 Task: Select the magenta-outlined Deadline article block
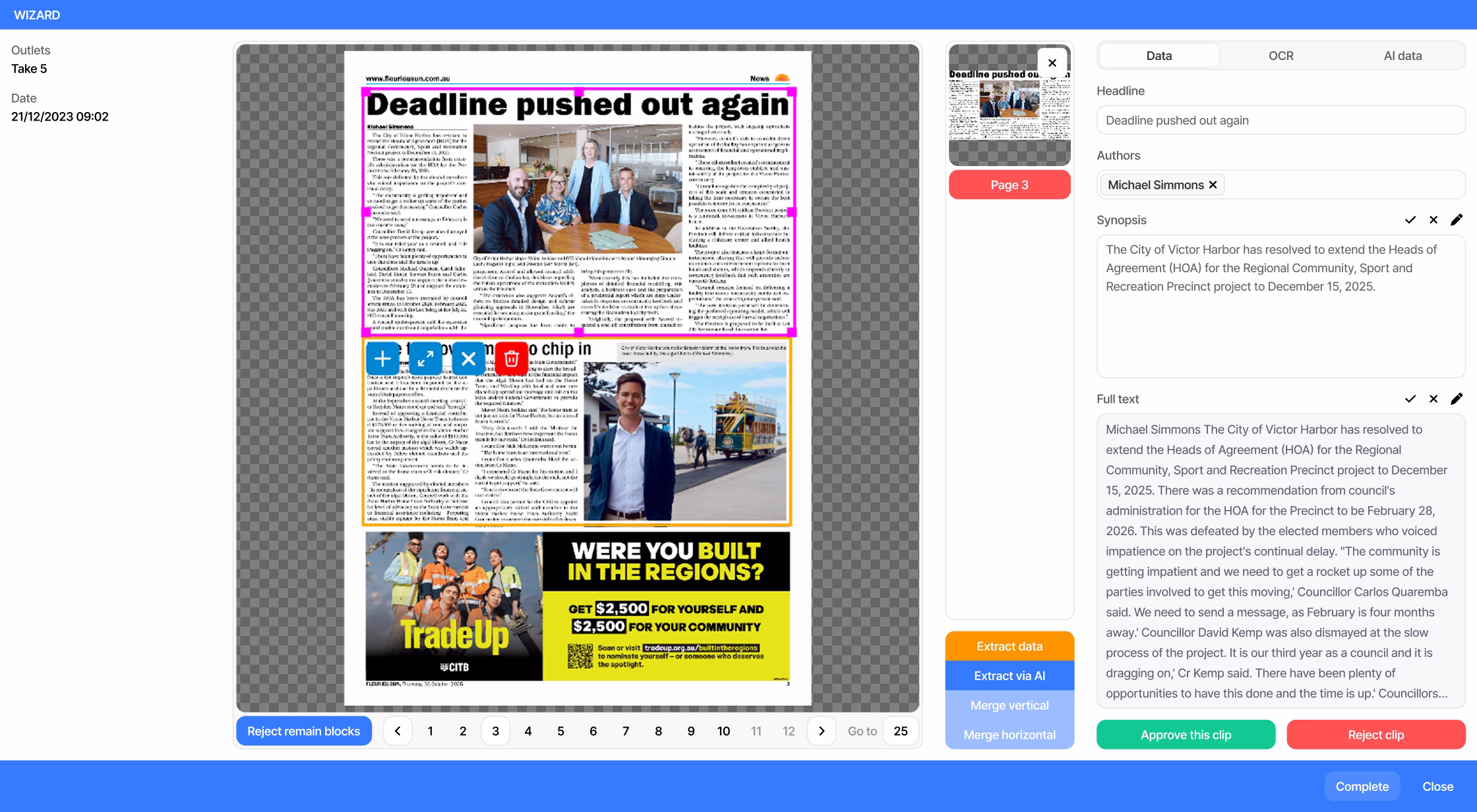point(579,211)
